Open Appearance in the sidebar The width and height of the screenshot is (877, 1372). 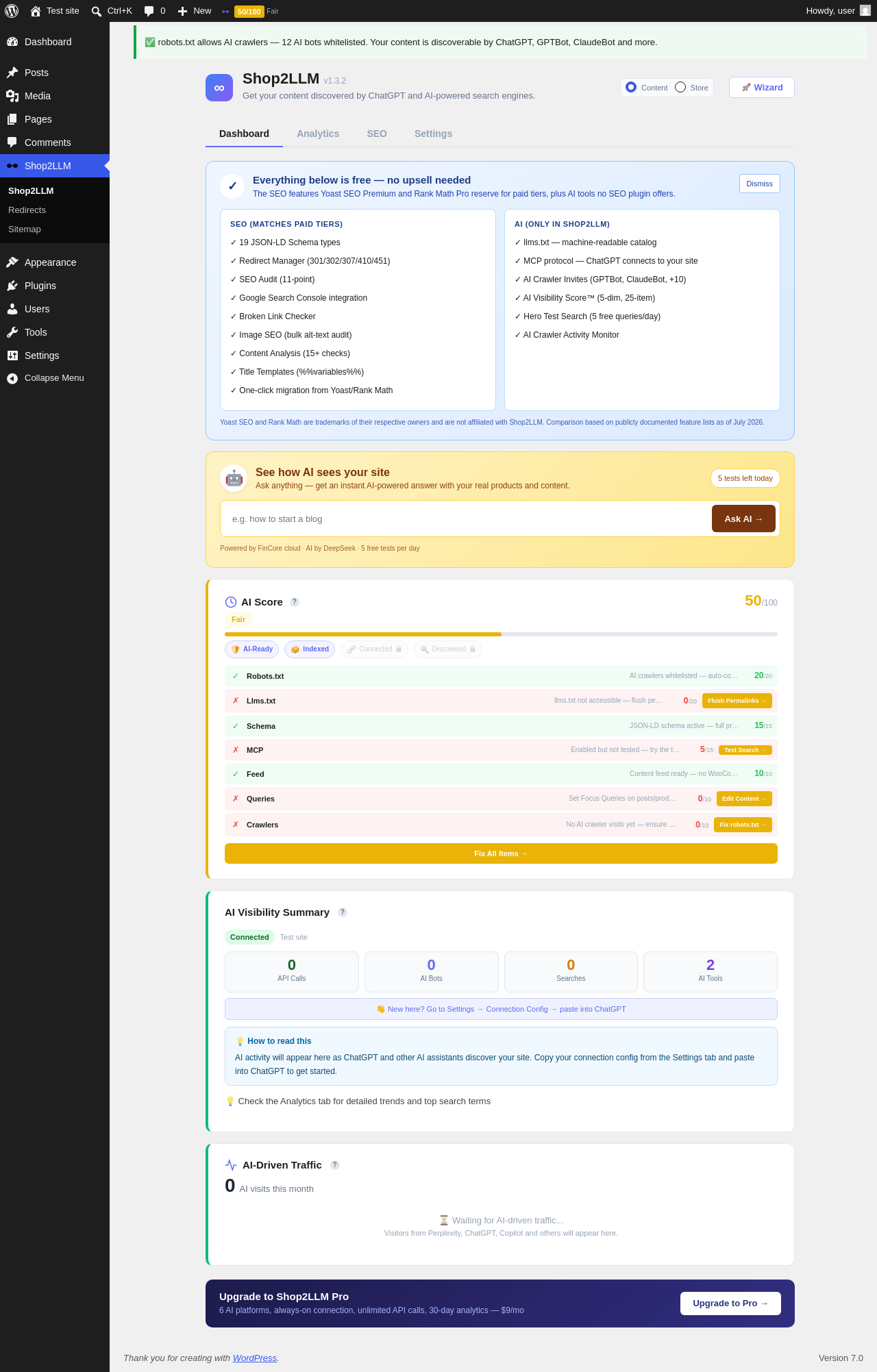[x=55, y=262]
